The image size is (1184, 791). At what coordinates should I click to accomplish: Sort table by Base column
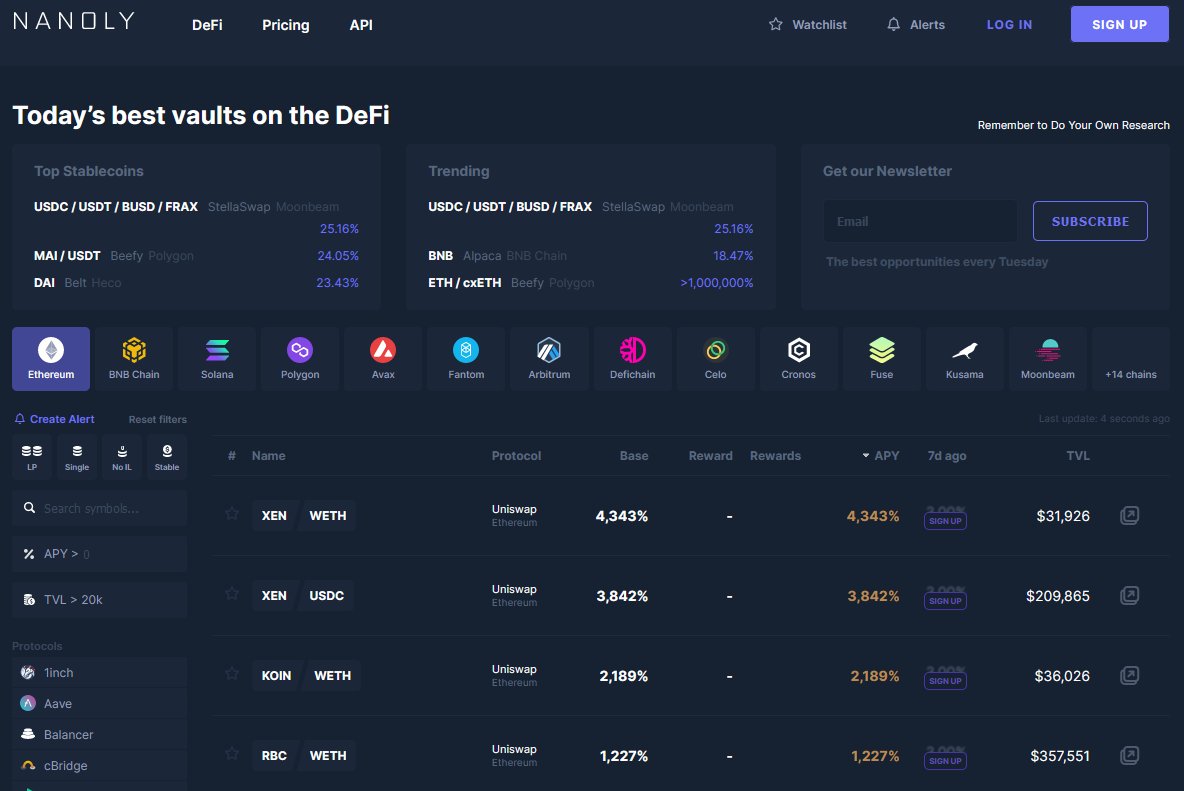click(634, 456)
